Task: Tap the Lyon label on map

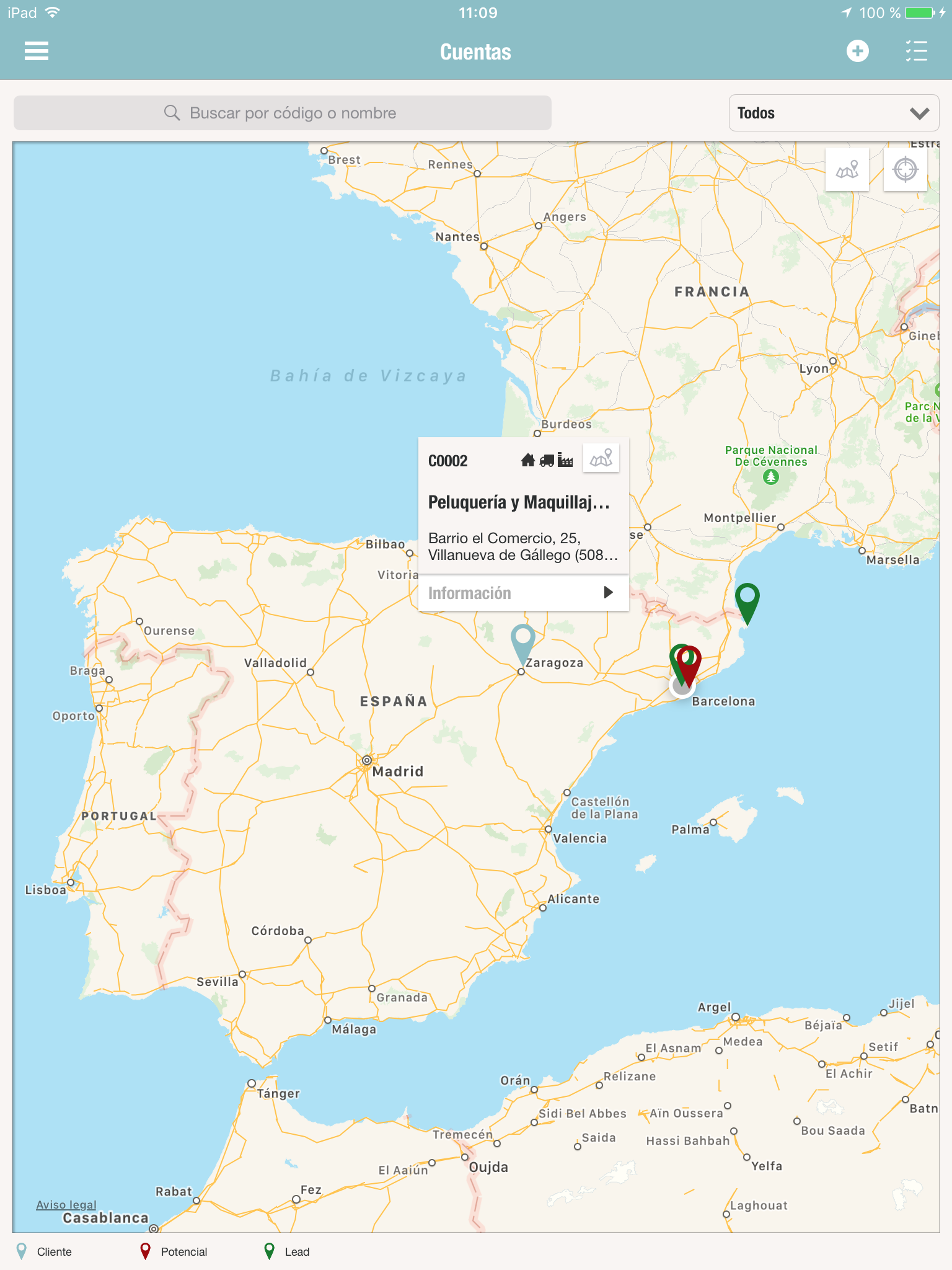Action: click(x=814, y=368)
